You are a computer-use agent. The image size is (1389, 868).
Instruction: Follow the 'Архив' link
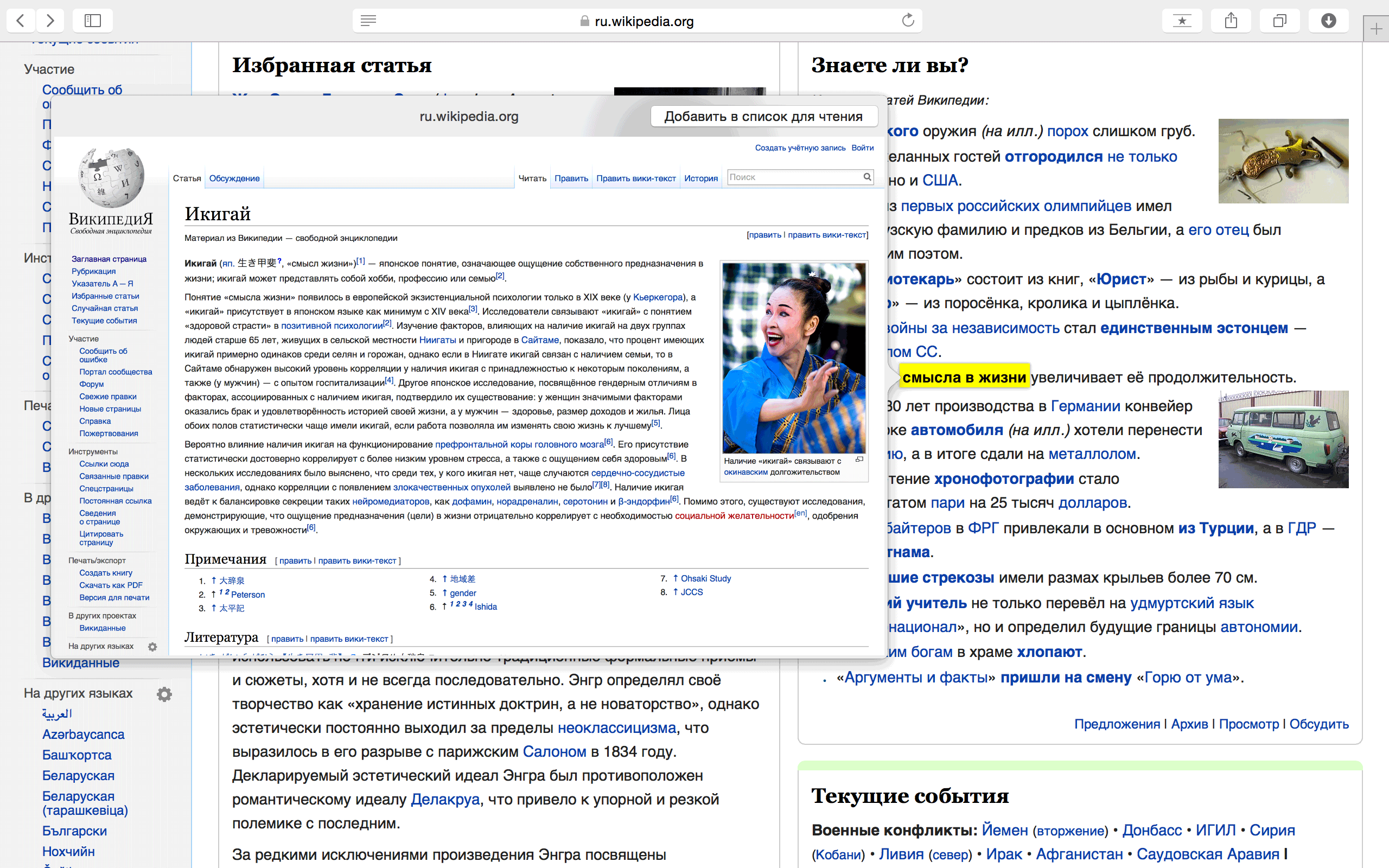point(1189,724)
